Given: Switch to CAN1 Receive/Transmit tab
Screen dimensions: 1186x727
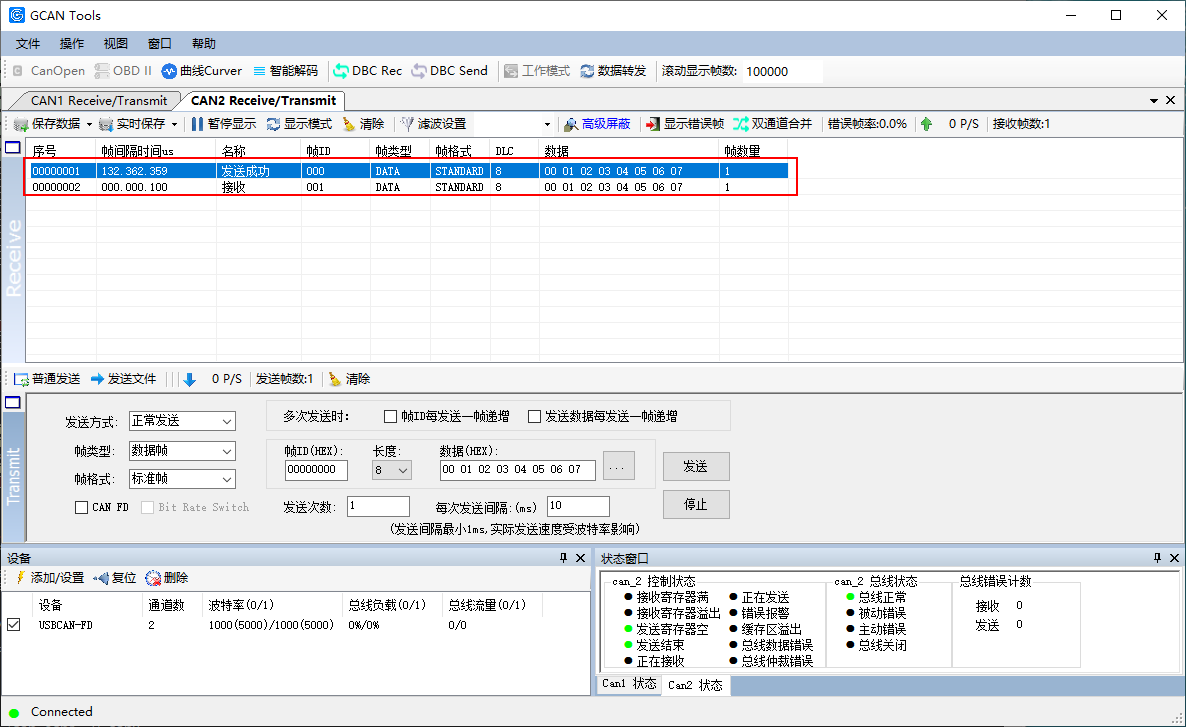Looking at the screenshot, I should tap(98, 101).
